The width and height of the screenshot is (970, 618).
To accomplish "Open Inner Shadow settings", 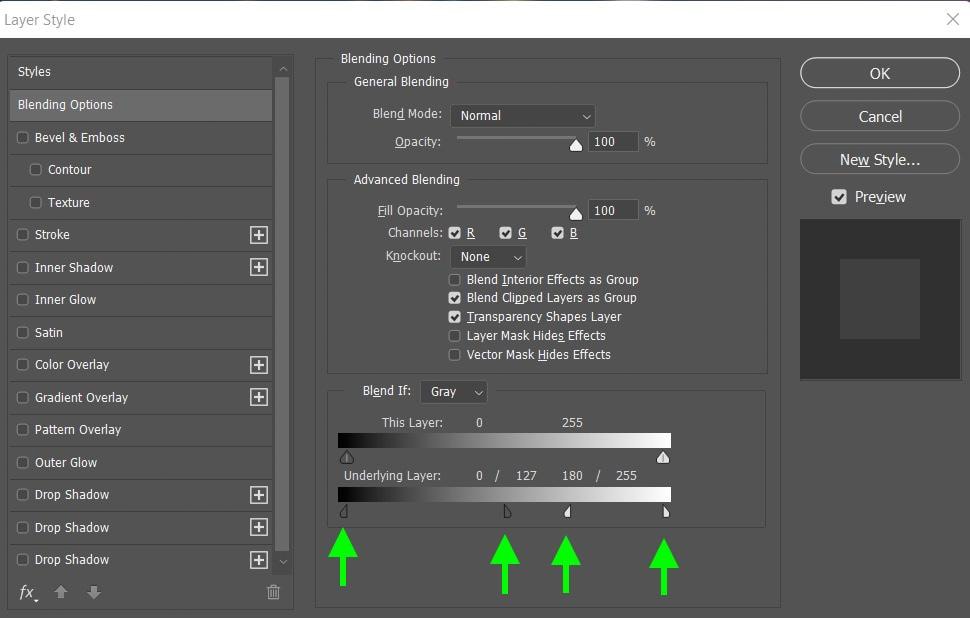I will (74, 267).
